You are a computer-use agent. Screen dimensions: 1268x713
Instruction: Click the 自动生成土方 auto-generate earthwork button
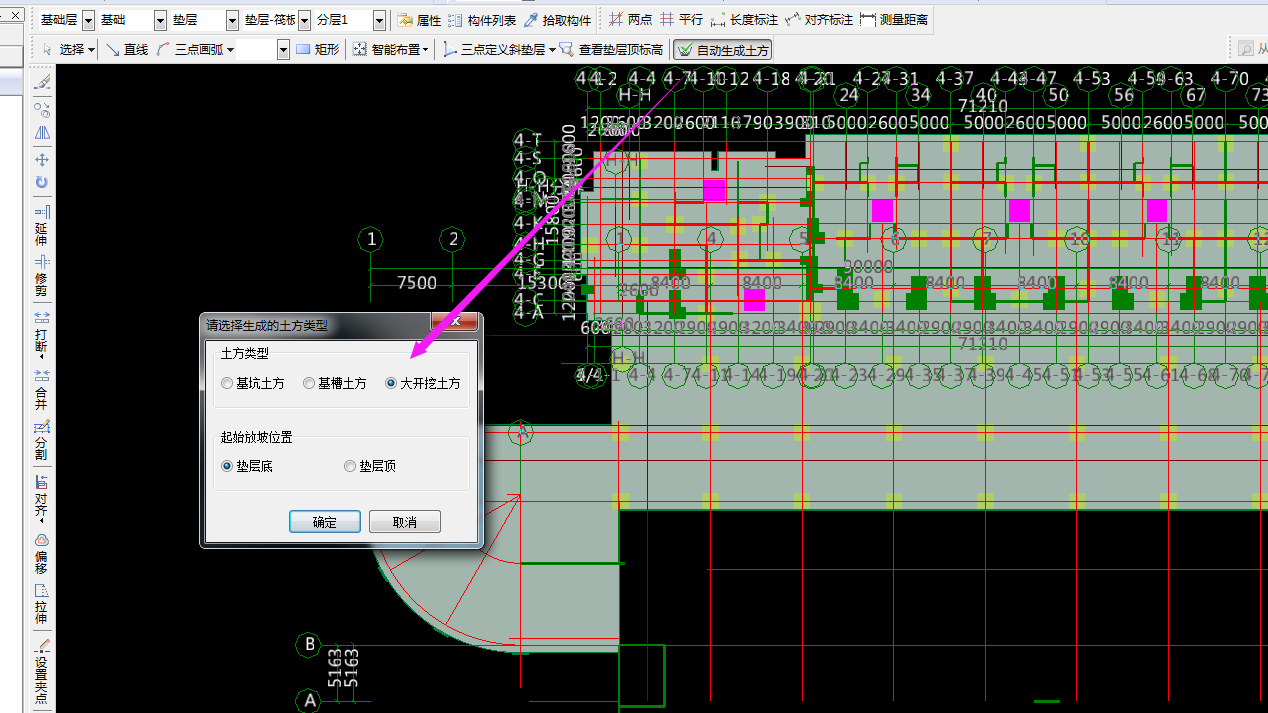point(722,50)
